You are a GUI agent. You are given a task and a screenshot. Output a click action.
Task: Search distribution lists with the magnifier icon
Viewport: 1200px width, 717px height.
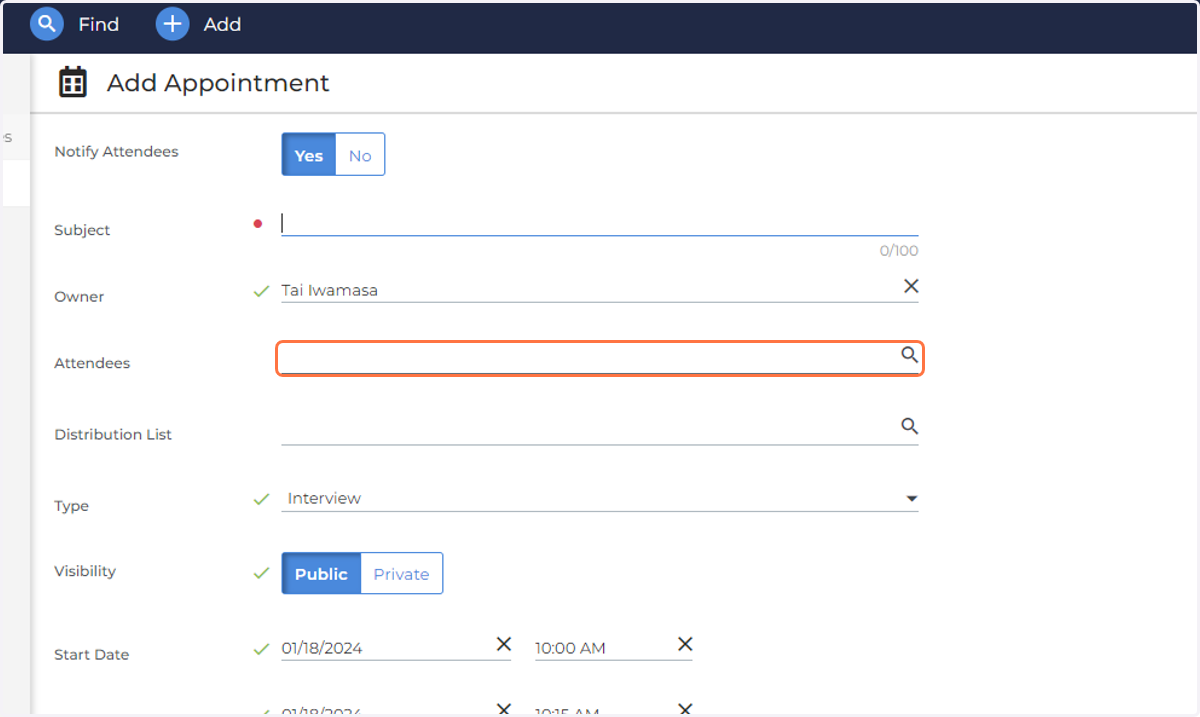coord(909,426)
